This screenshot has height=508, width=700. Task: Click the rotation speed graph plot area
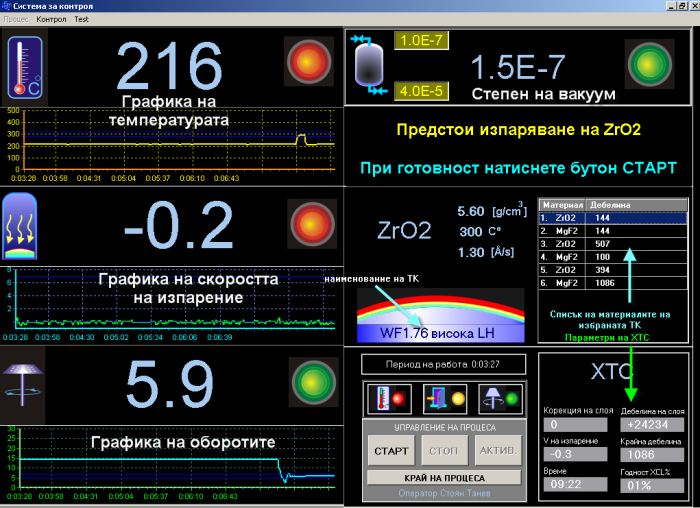tap(177, 458)
